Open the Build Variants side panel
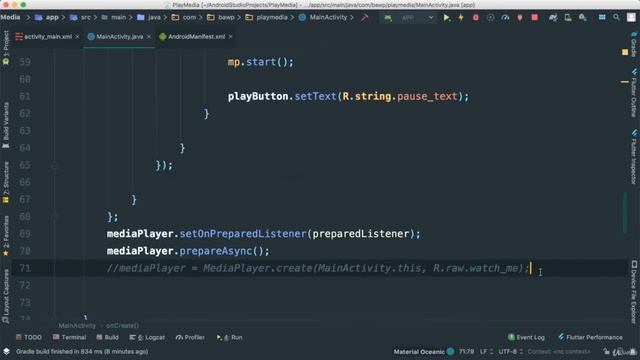This screenshot has width=640, height=360. [x=6, y=125]
